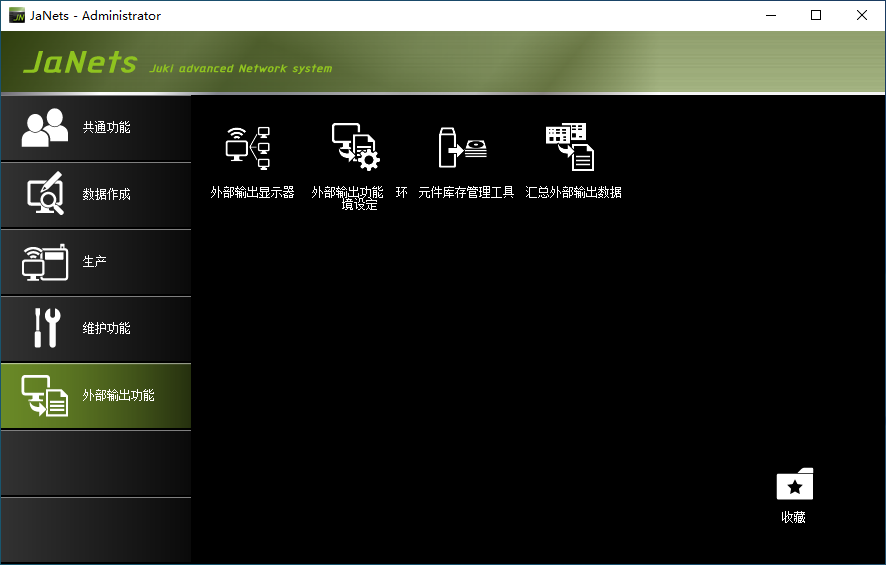Go to the 生产 section label

(94, 262)
